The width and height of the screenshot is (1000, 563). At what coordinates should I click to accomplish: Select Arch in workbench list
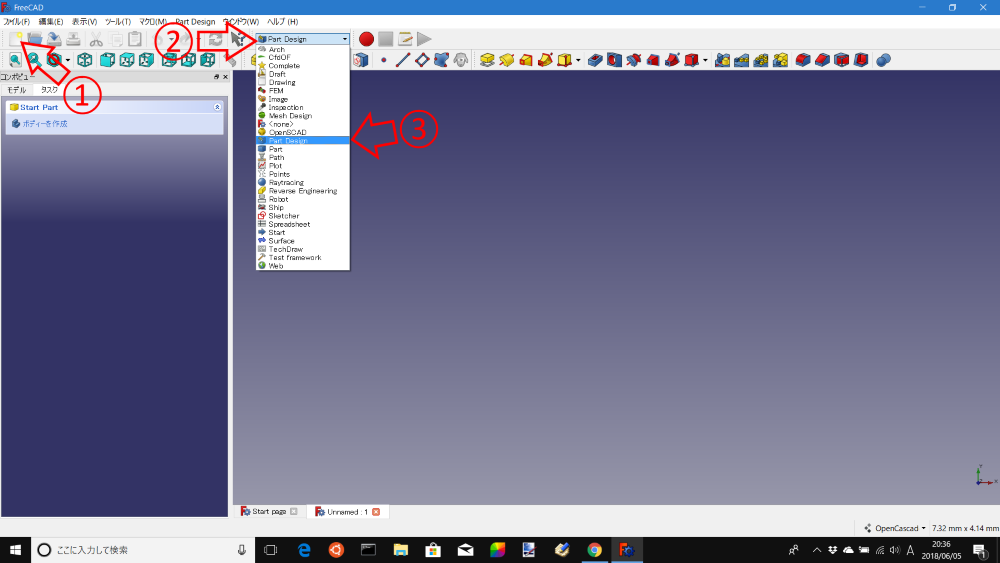coord(303,49)
